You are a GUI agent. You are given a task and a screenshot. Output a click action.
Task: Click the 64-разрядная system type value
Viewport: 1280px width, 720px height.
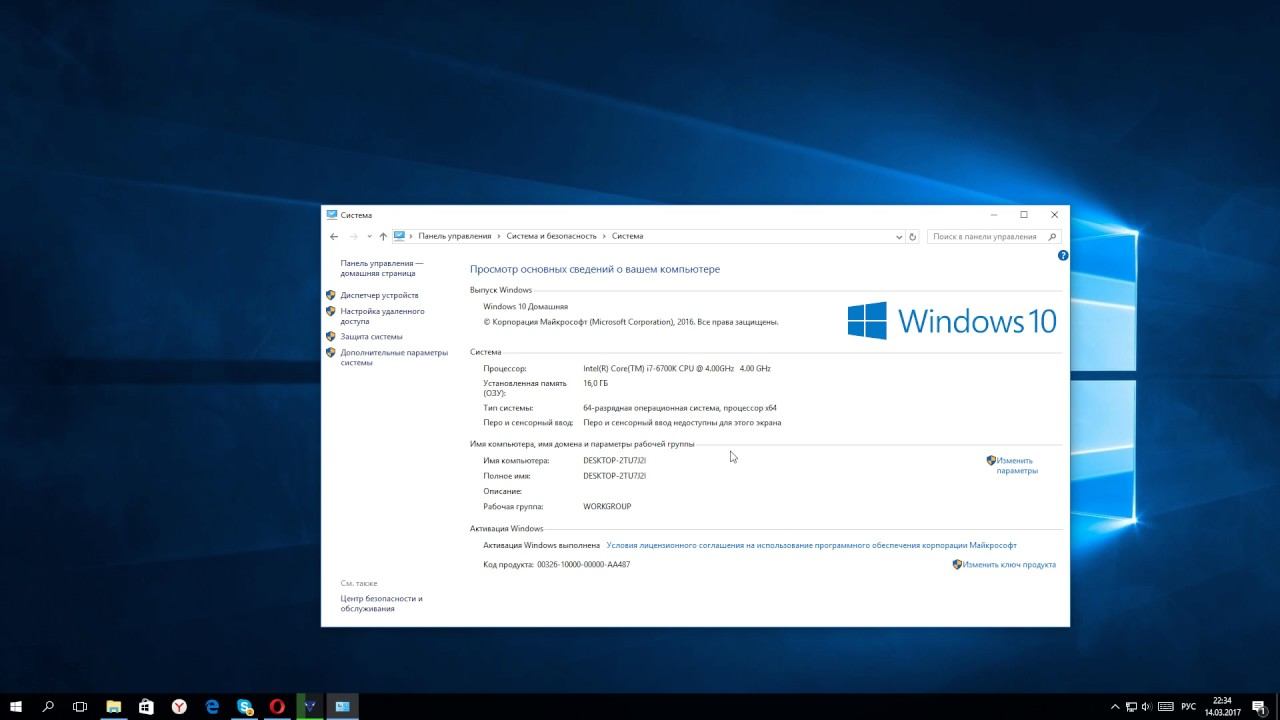(680, 408)
